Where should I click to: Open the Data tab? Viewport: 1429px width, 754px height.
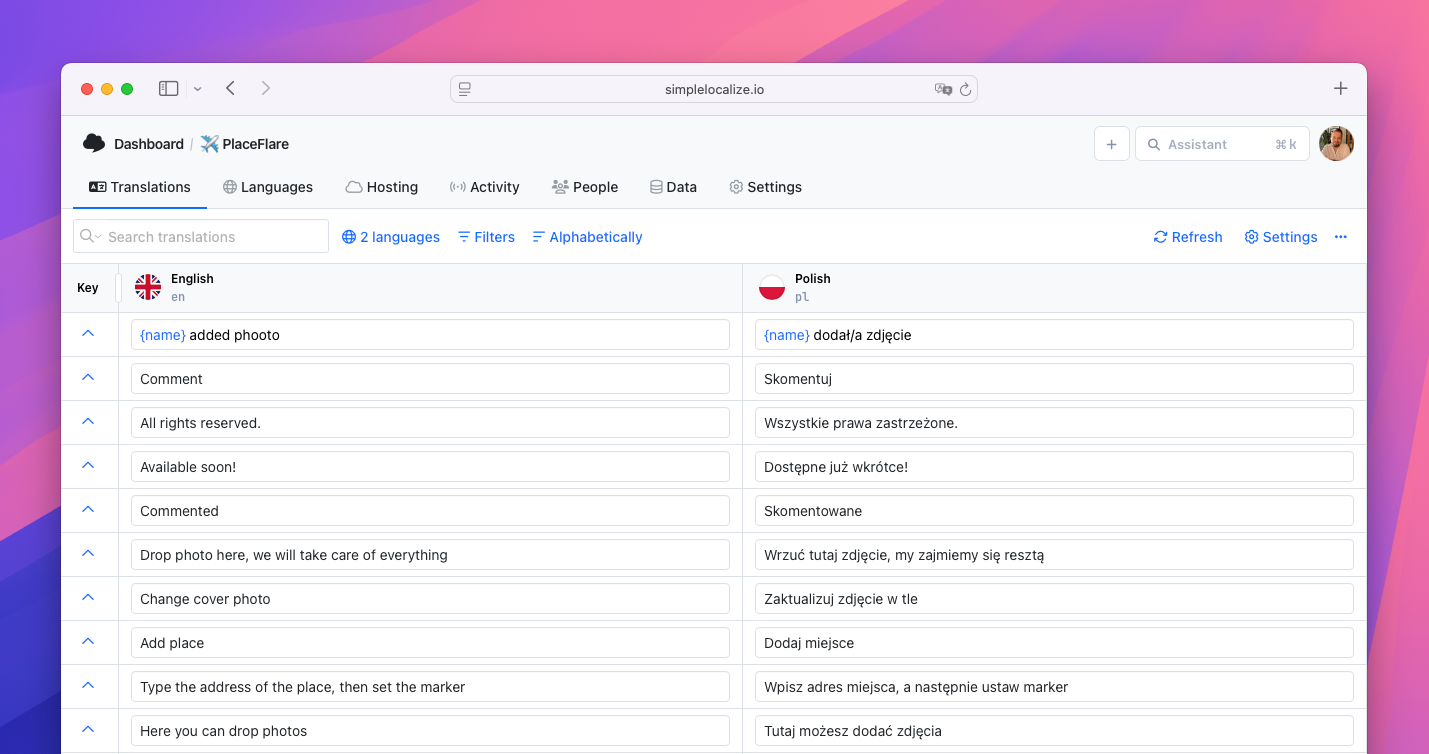point(673,187)
